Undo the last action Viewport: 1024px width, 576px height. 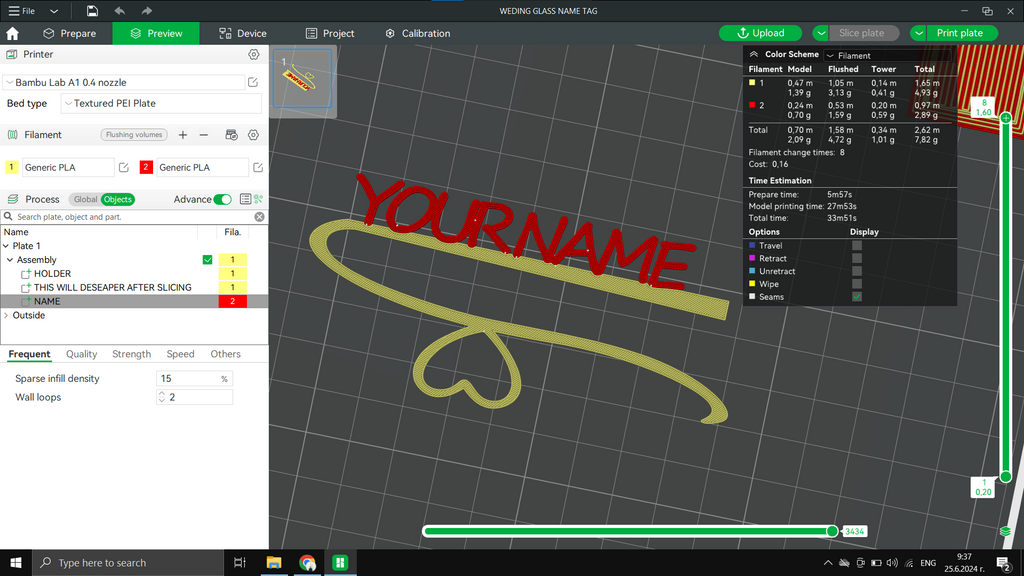pyautogui.click(x=120, y=11)
